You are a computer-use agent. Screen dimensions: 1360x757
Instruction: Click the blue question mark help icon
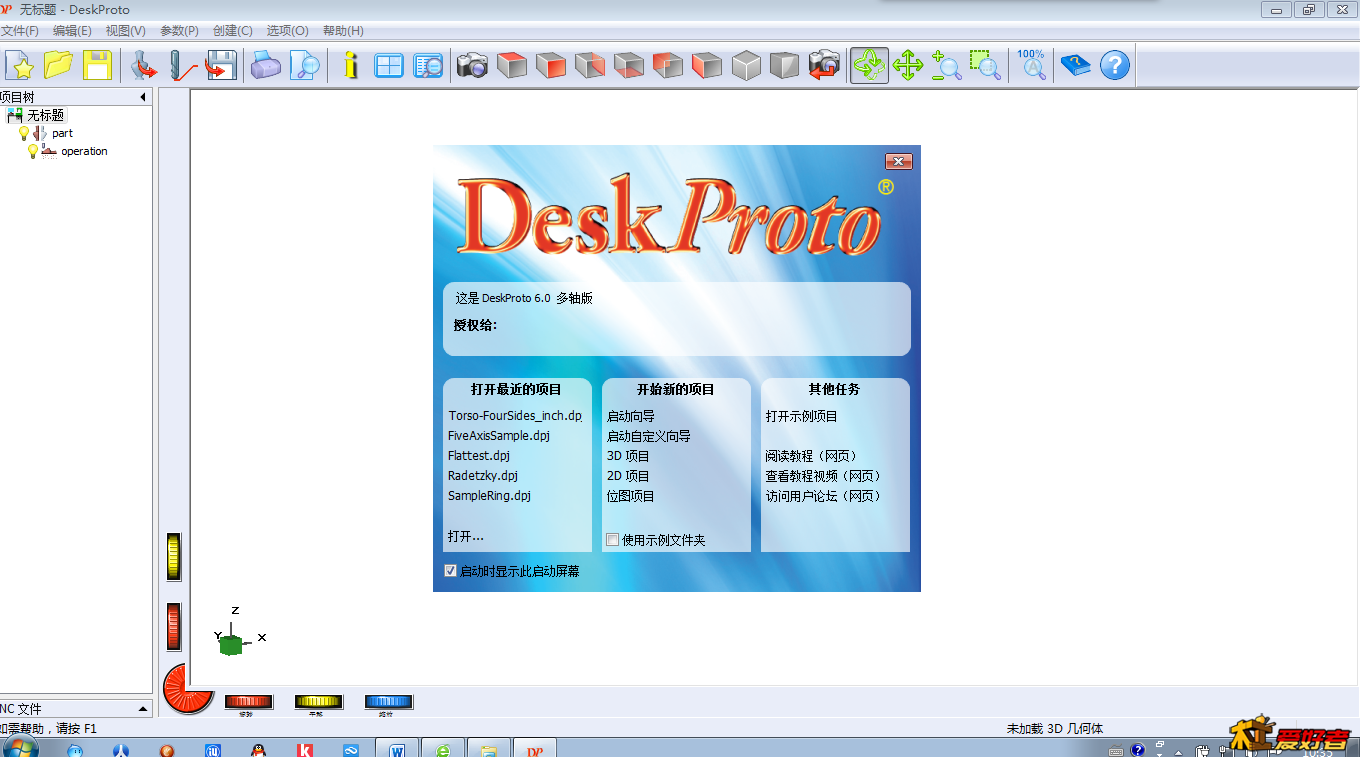click(1115, 66)
